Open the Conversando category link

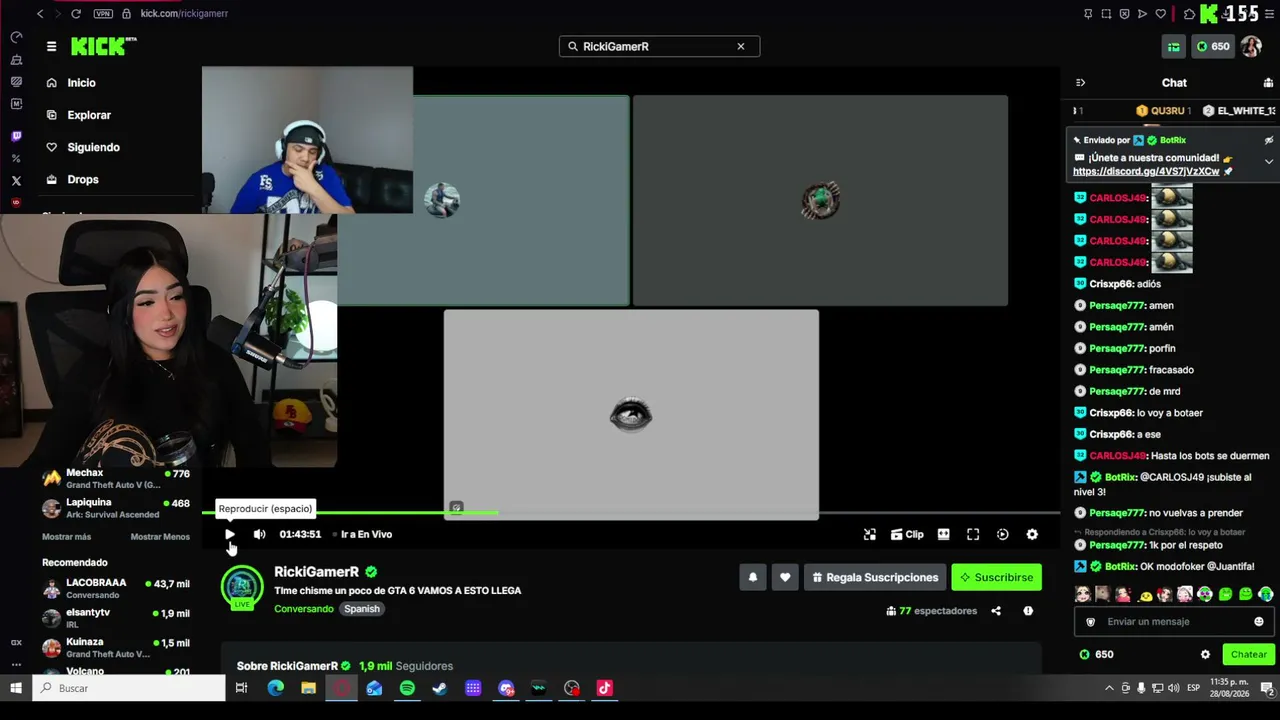coord(304,609)
